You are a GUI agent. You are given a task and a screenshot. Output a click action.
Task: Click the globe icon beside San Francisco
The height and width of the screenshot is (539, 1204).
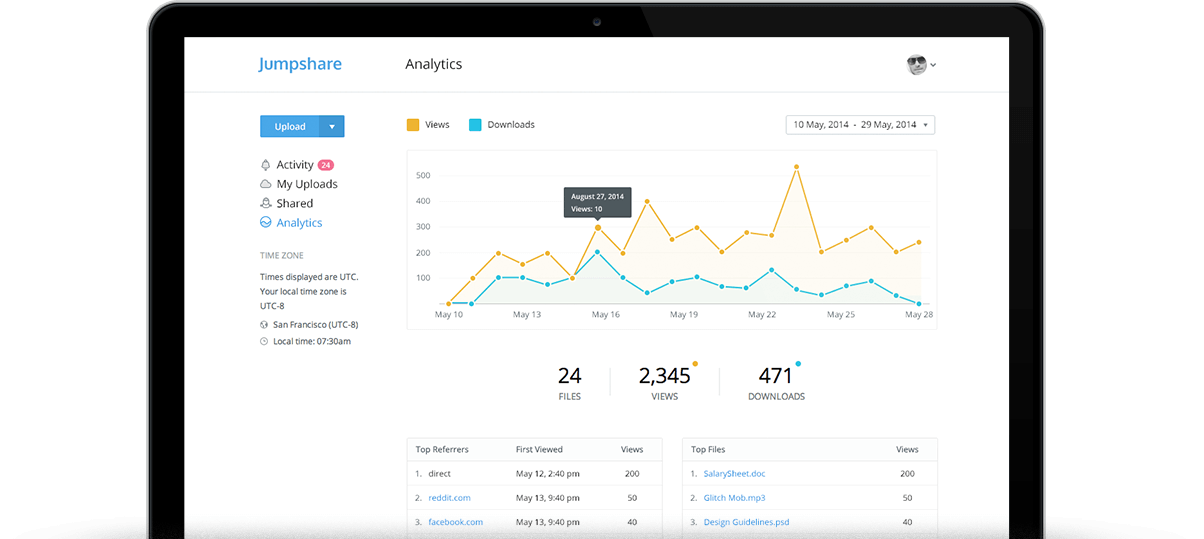(264, 325)
